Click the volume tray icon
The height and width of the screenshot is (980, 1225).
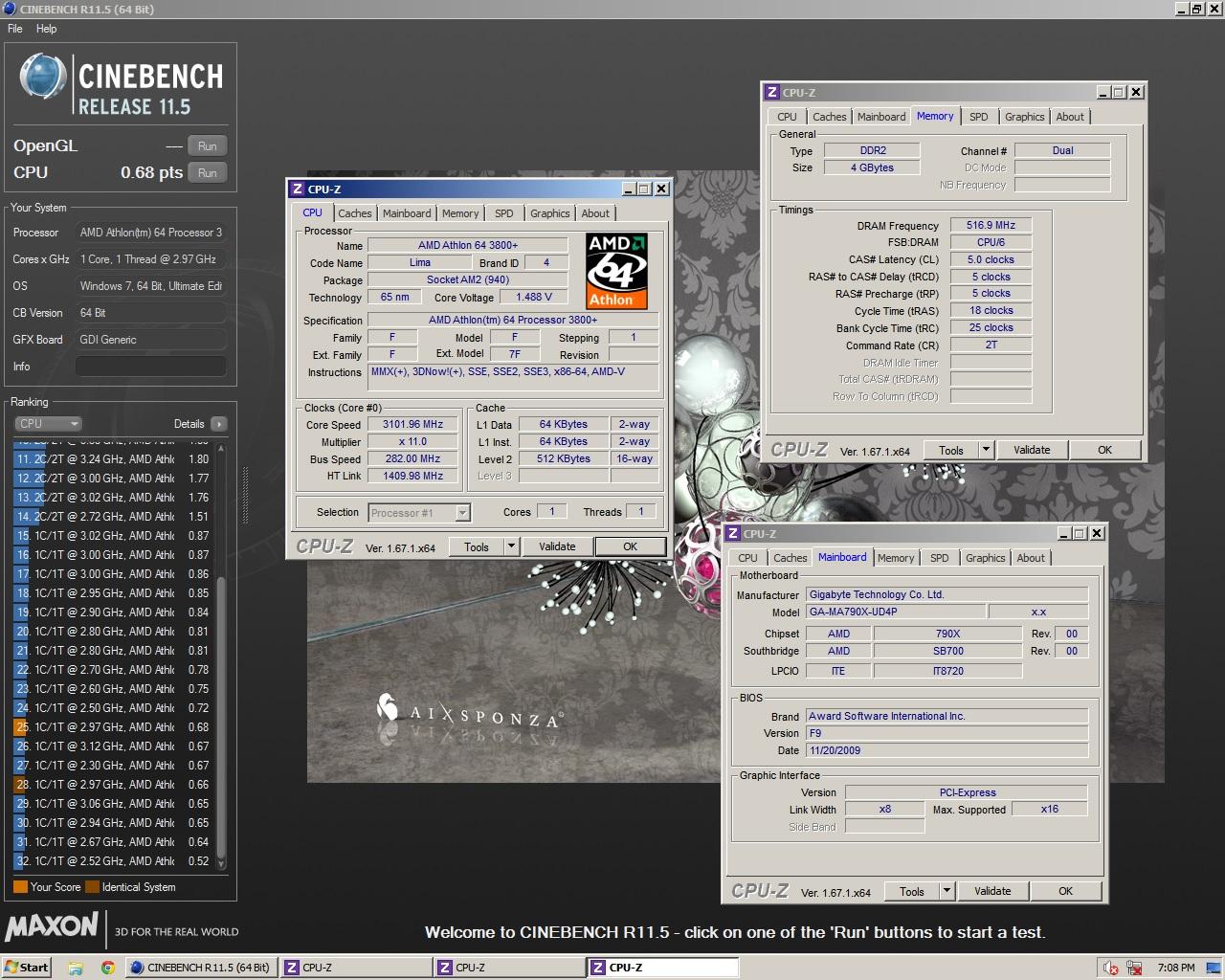tap(1111, 968)
